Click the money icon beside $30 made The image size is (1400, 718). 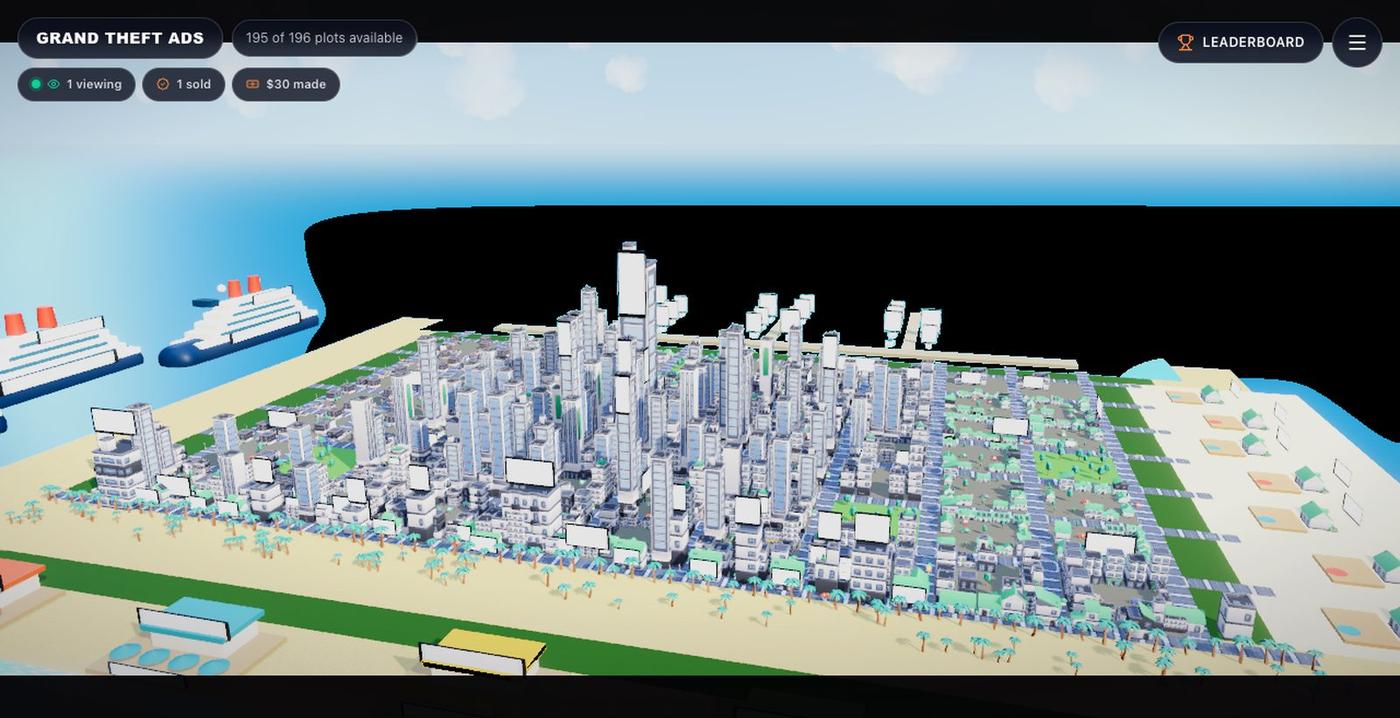[252, 84]
